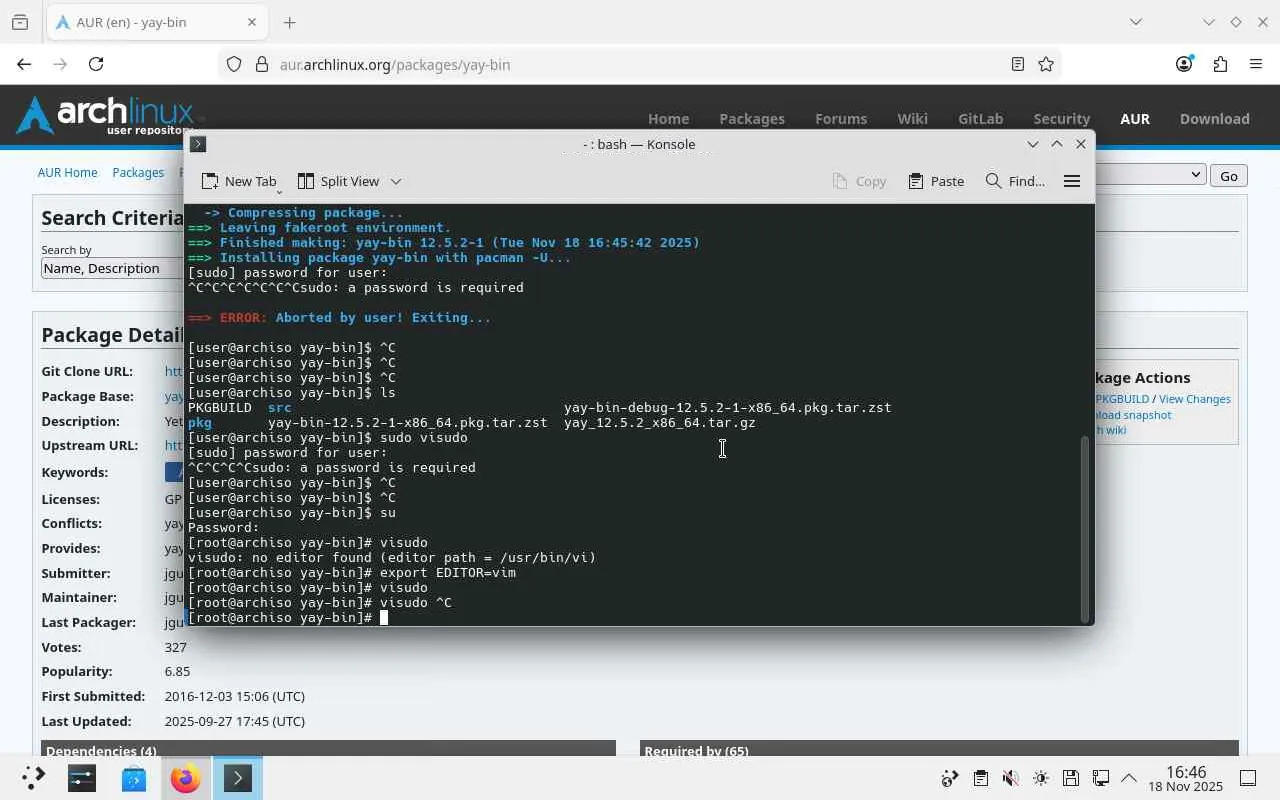
Task: Click the PKGBUILD link in Package Actions
Action: (1122, 399)
